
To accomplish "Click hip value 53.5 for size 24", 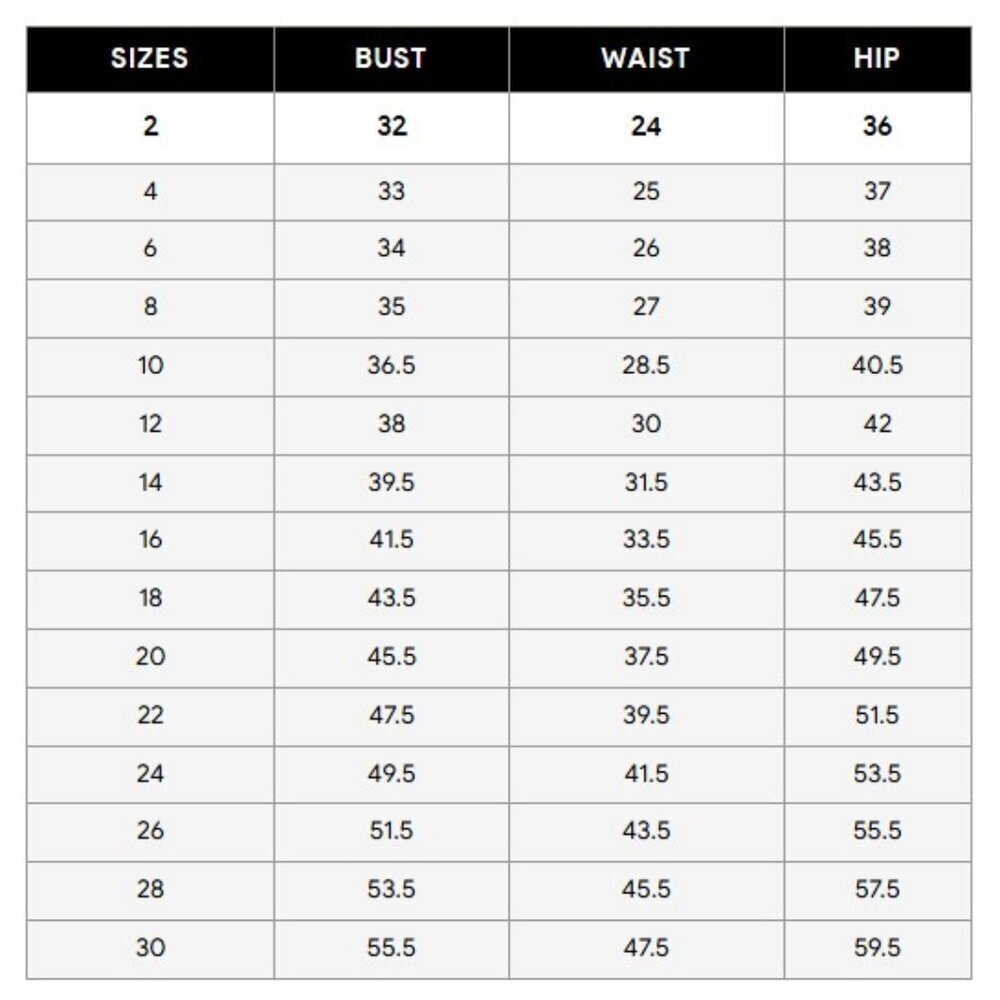I will (878, 774).
